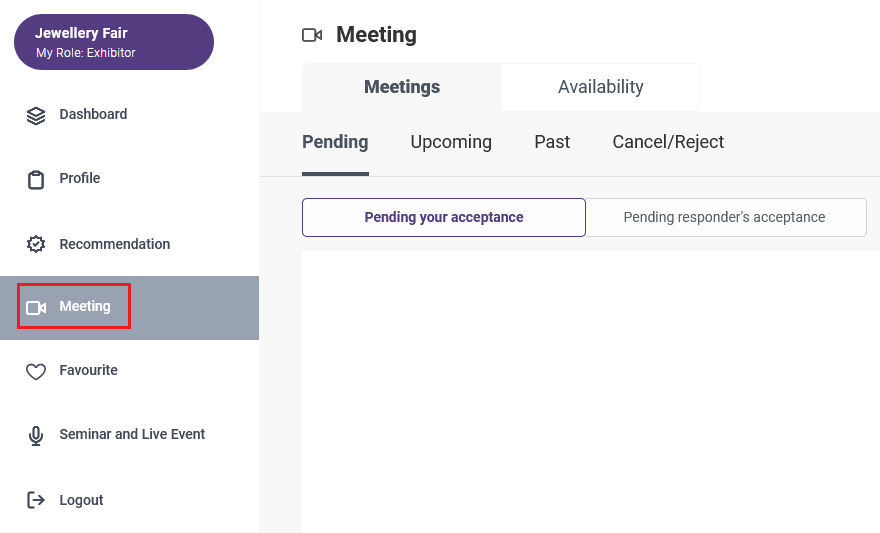Select the Meeting label in sidebar
Screen dimensions: 880x533
click(85, 306)
